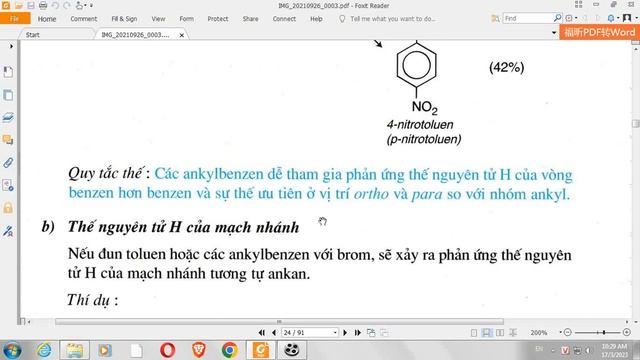Redo action in the quick access toolbar
Image resolution: width=640 pixels, height=360 pixels.
pyautogui.click(x=67, y=5)
